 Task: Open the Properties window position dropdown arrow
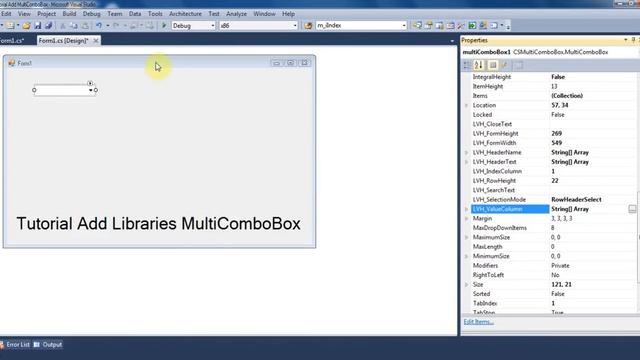[x=625, y=40]
